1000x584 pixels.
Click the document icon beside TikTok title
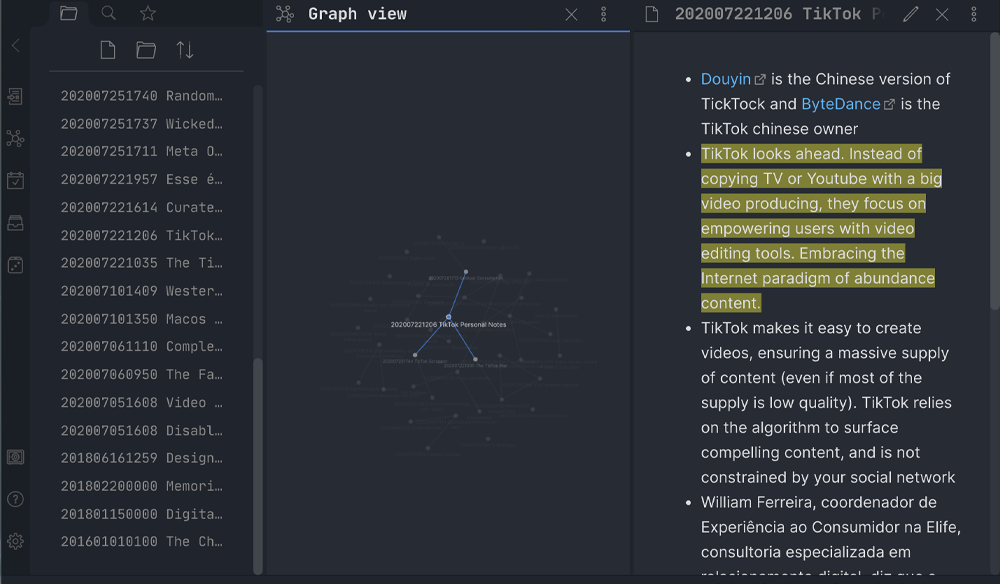[652, 14]
